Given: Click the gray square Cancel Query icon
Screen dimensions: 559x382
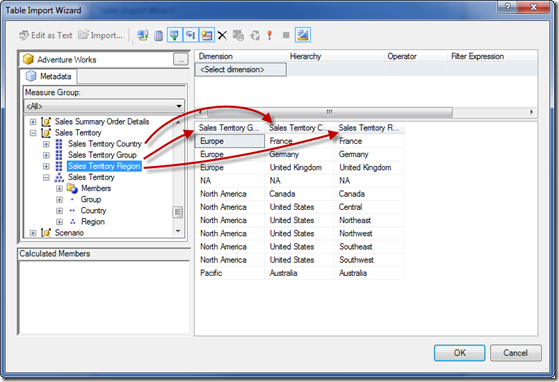Looking at the screenshot, I should 286,35.
